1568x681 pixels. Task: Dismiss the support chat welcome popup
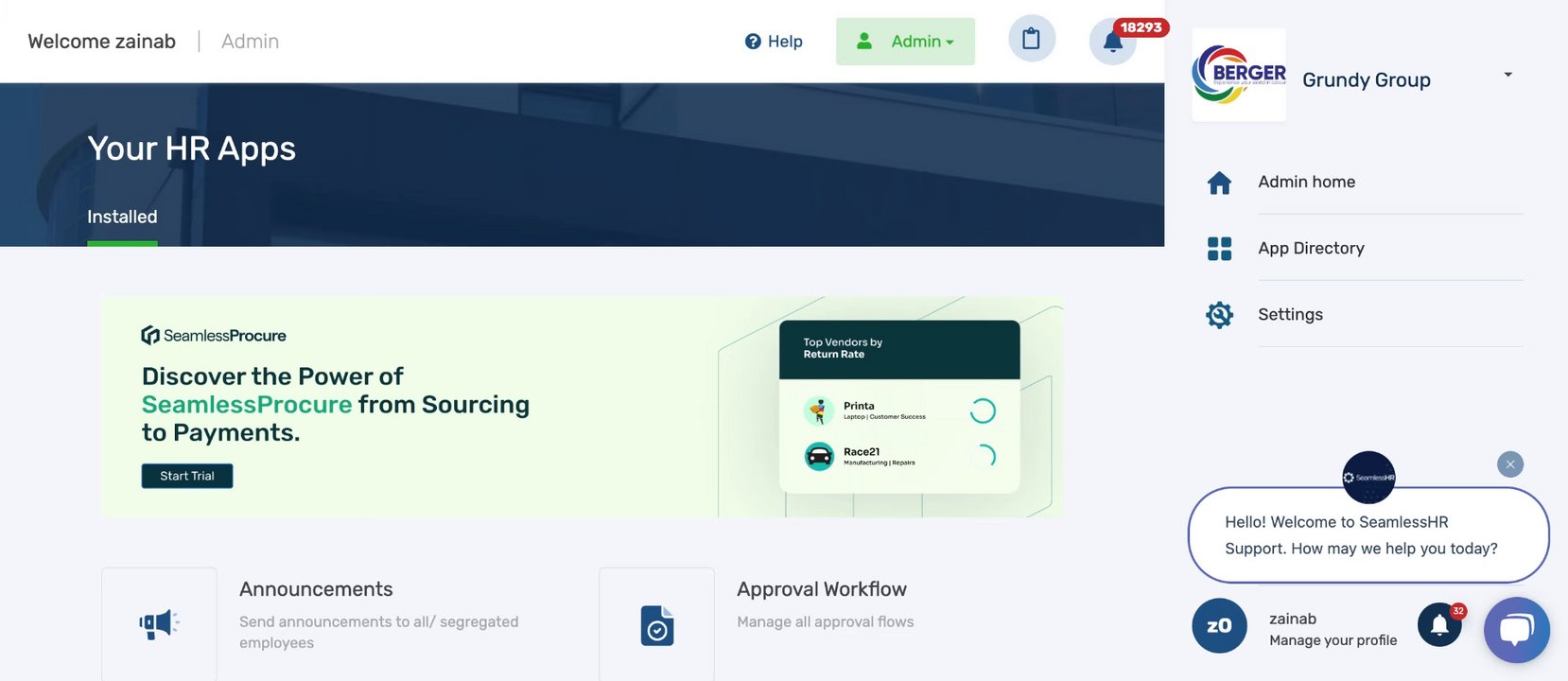tap(1510, 464)
